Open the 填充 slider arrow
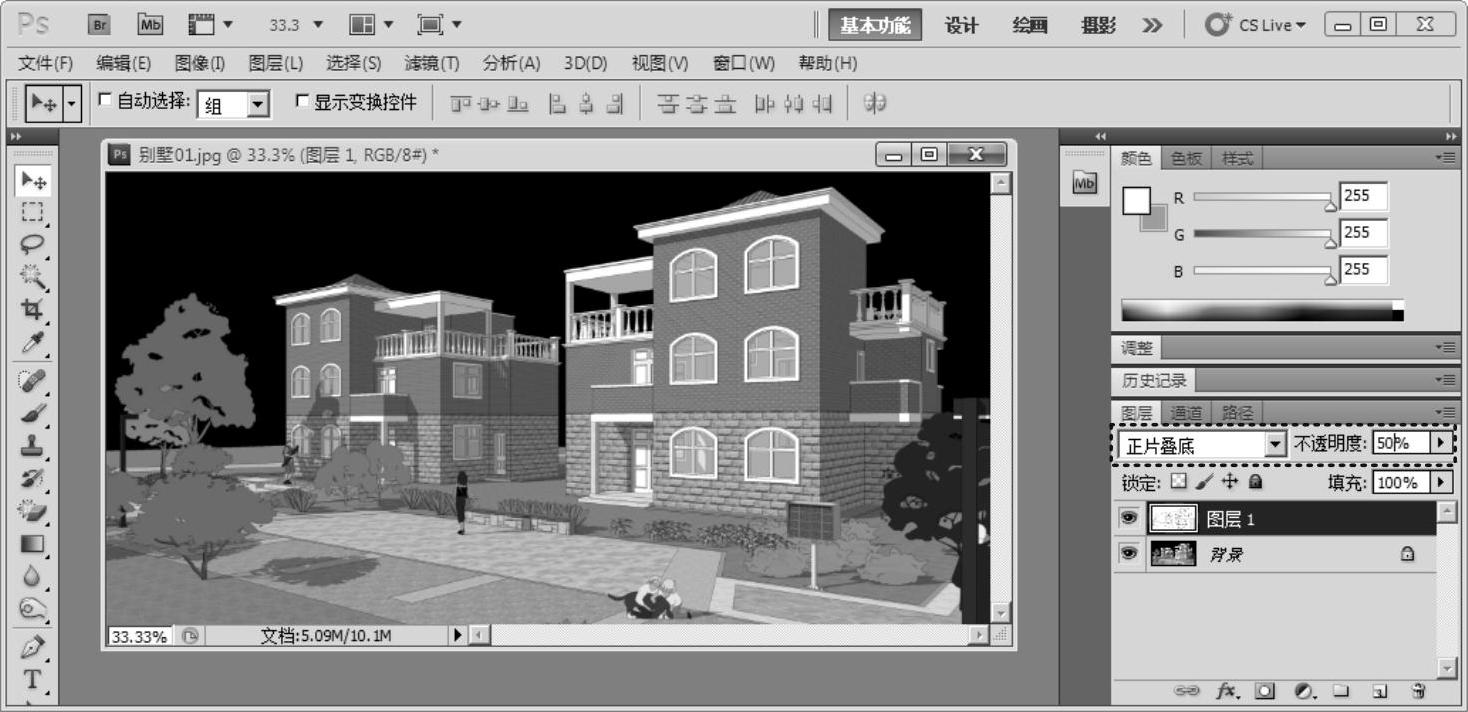The width and height of the screenshot is (1468, 712). 1441,482
